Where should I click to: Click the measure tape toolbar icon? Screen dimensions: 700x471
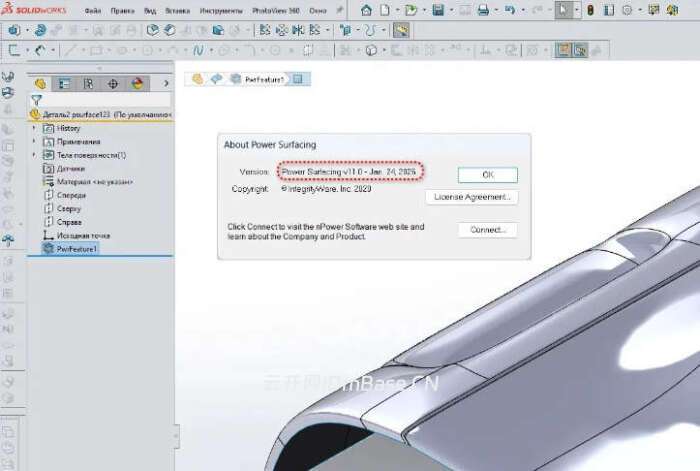(401, 30)
